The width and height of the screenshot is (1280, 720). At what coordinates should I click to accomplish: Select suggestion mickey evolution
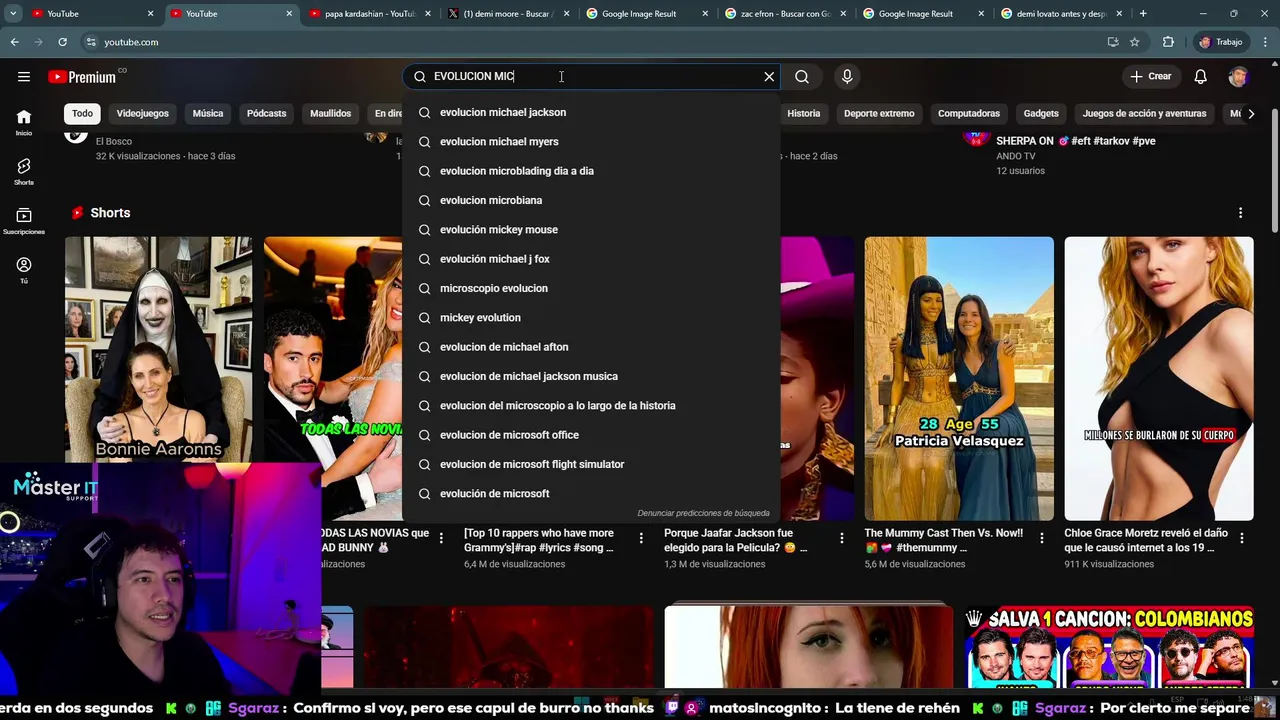[x=591, y=317]
